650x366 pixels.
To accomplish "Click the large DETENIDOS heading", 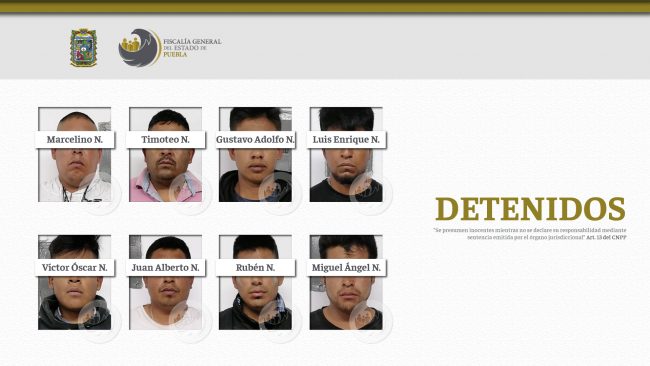I will (x=530, y=209).
